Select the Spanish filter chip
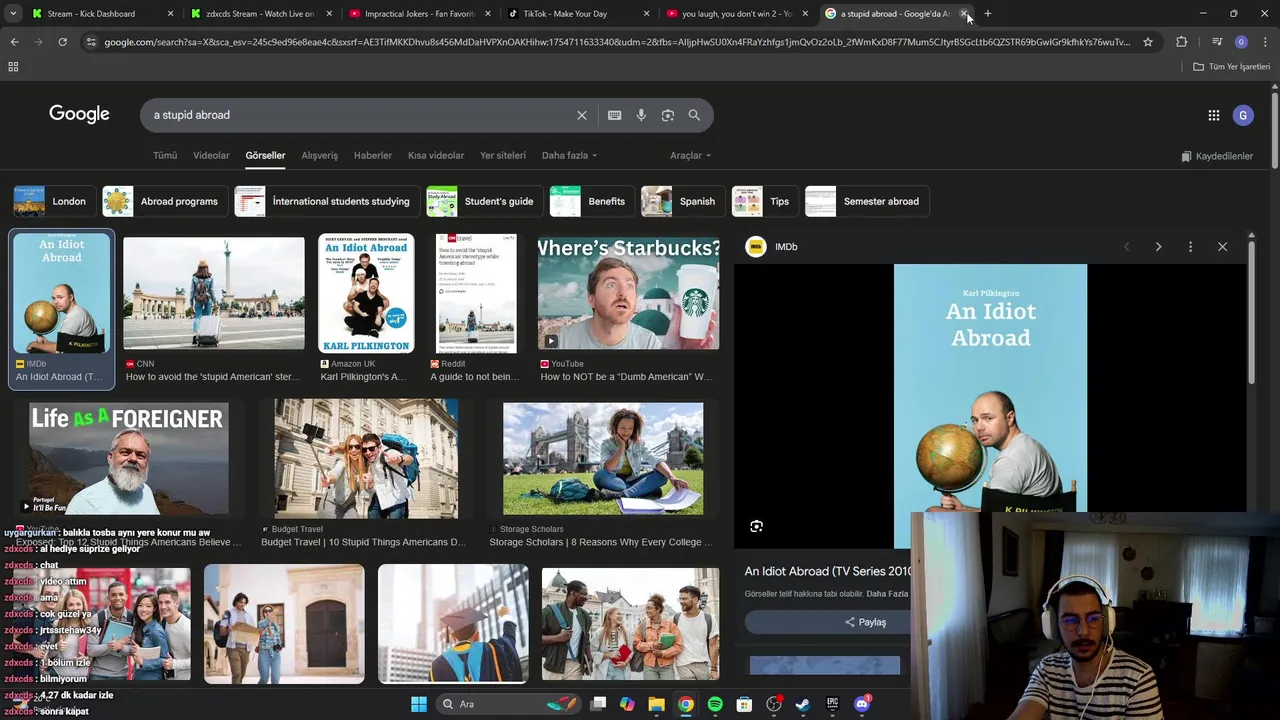The height and width of the screenshot is (720, 1280). click(x=681, y=201)
